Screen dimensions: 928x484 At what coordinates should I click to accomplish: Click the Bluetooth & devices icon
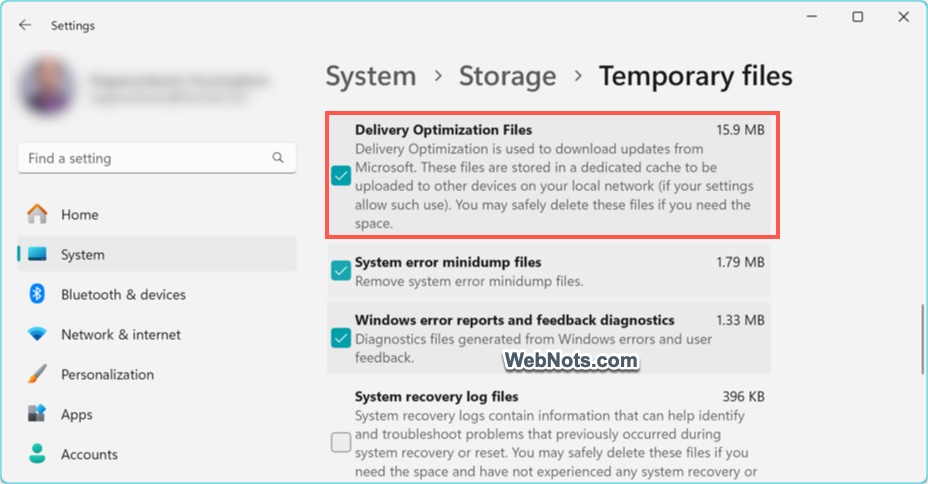[37, 294]
